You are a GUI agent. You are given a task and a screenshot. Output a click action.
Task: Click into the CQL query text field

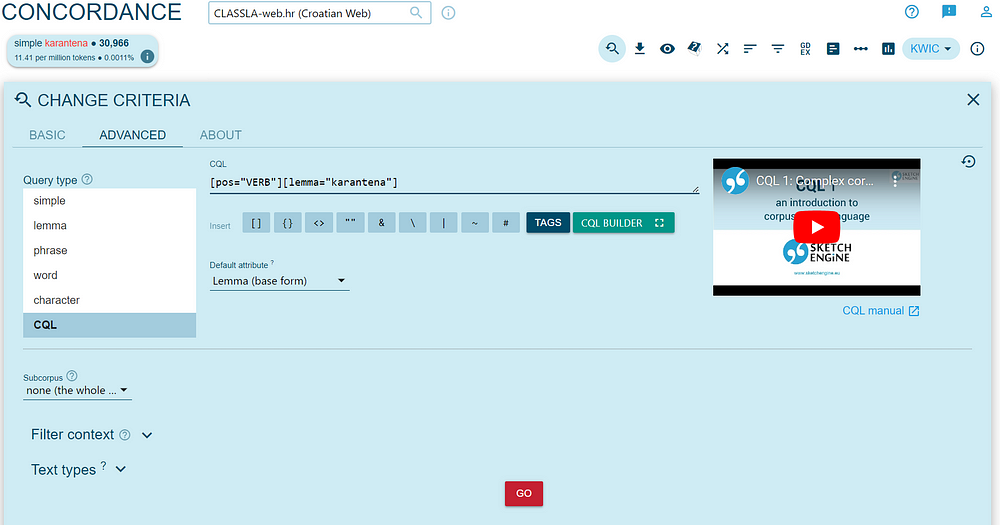pos(453,182)
